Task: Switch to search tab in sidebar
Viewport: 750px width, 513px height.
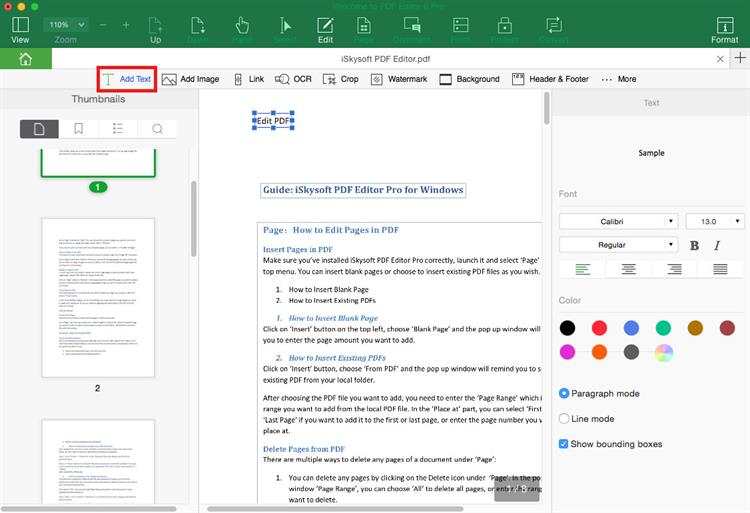Action: pos(157,129)
